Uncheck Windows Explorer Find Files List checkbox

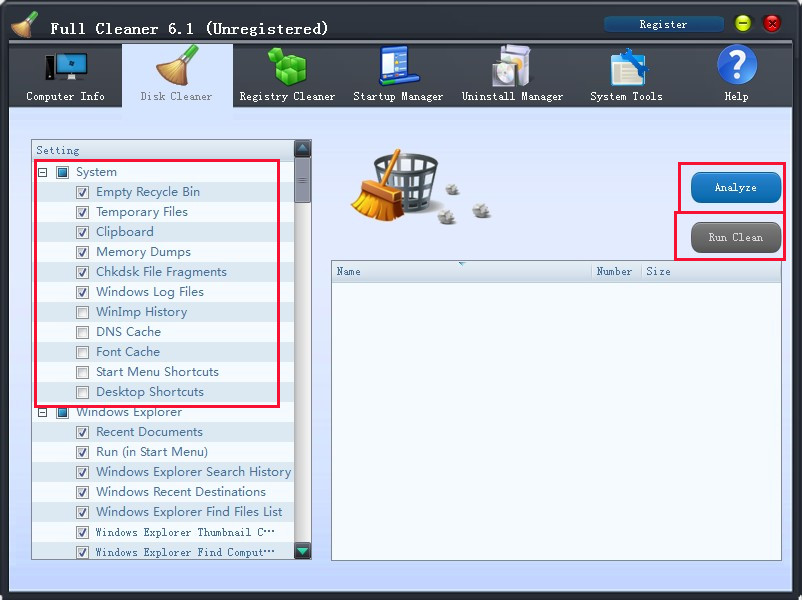pyautogui.click(x=82, y=512)
